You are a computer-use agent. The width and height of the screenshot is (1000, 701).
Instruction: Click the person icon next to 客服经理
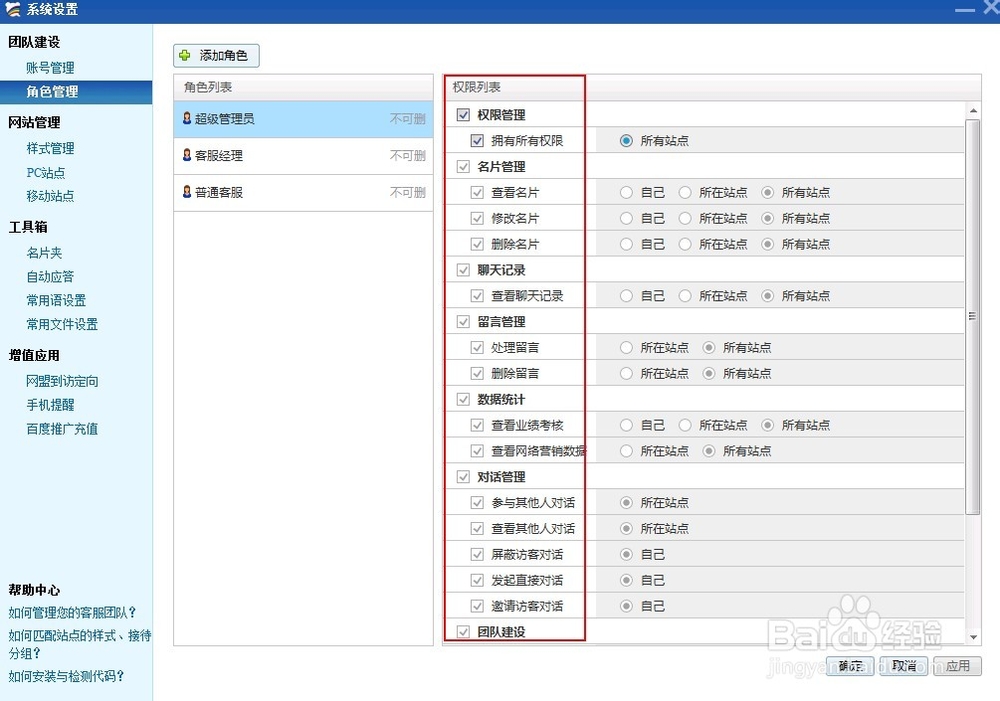(x=188, y=155)
